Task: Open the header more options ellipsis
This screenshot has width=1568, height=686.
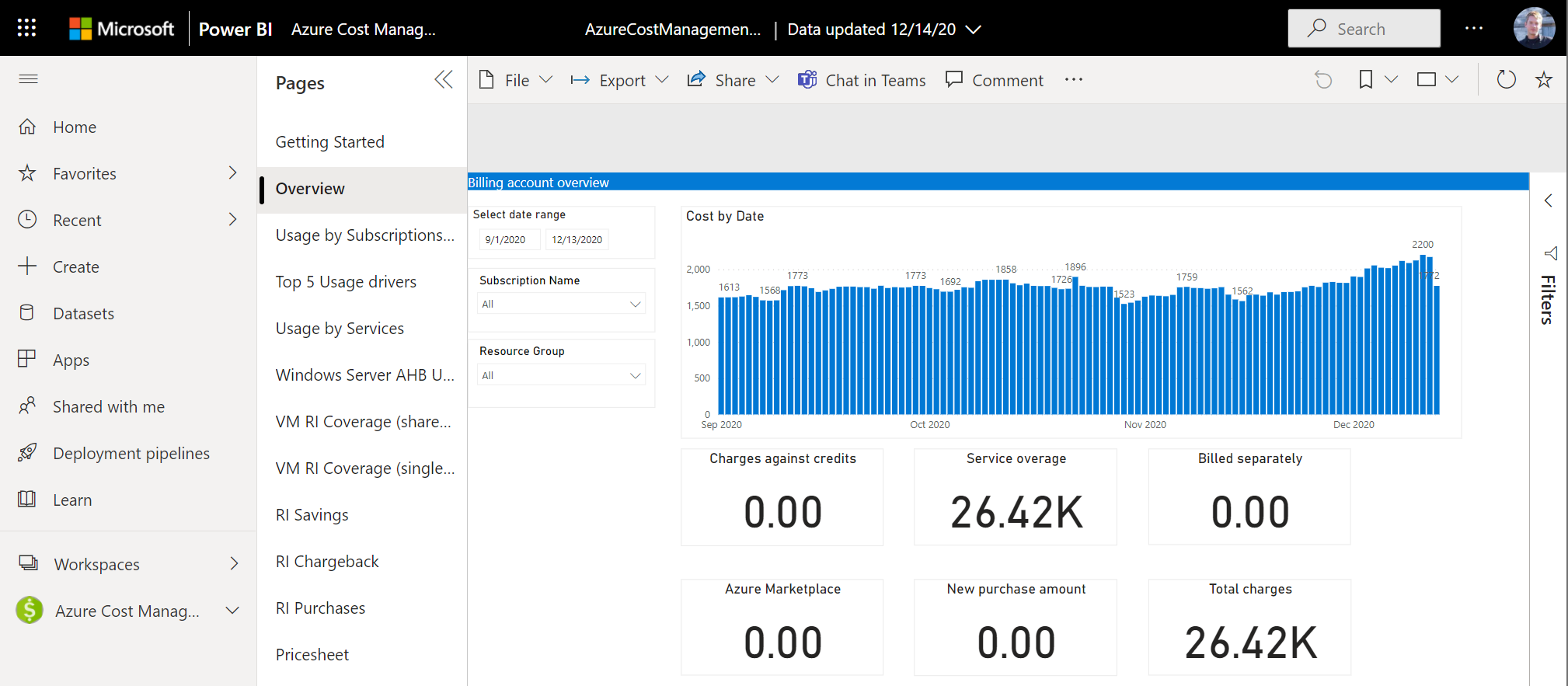Action: click(x=1474, y=29)
